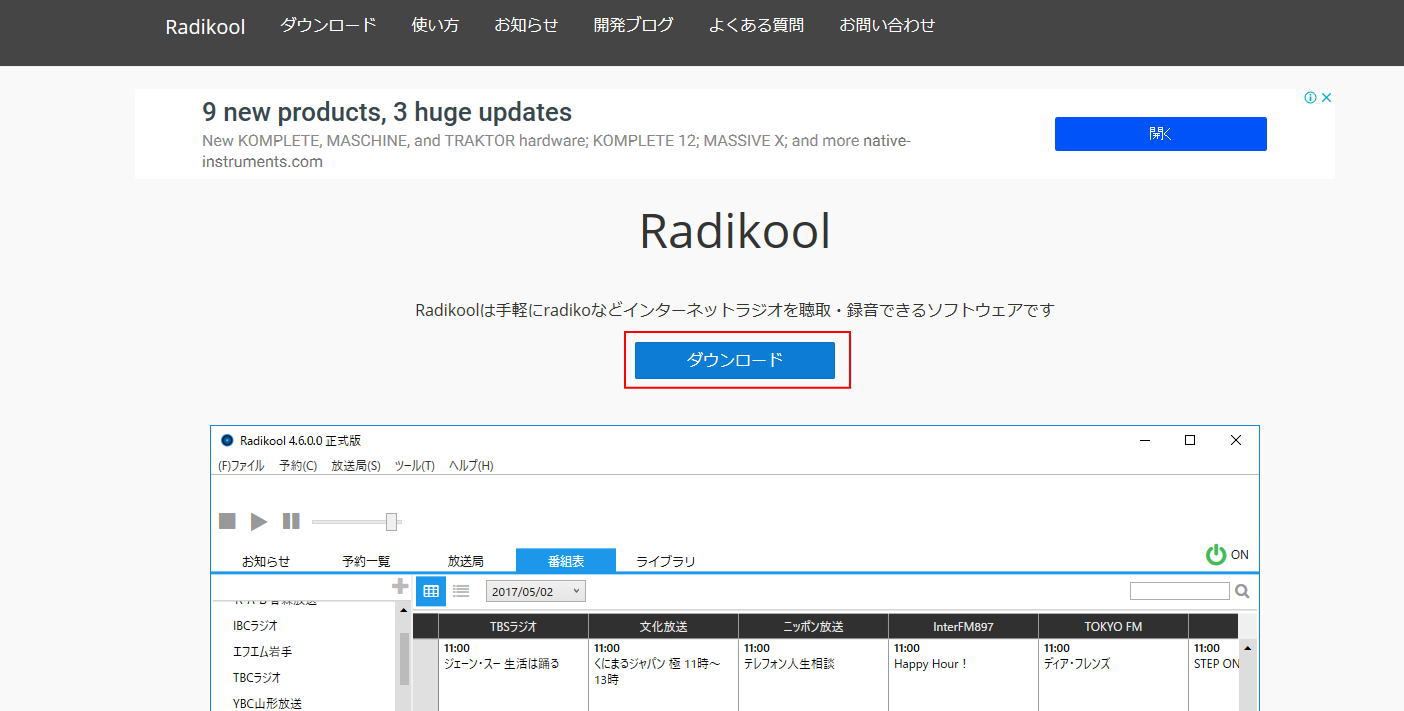
Task: Switch to the ライブラリ tab
Action: pos(666,561)
